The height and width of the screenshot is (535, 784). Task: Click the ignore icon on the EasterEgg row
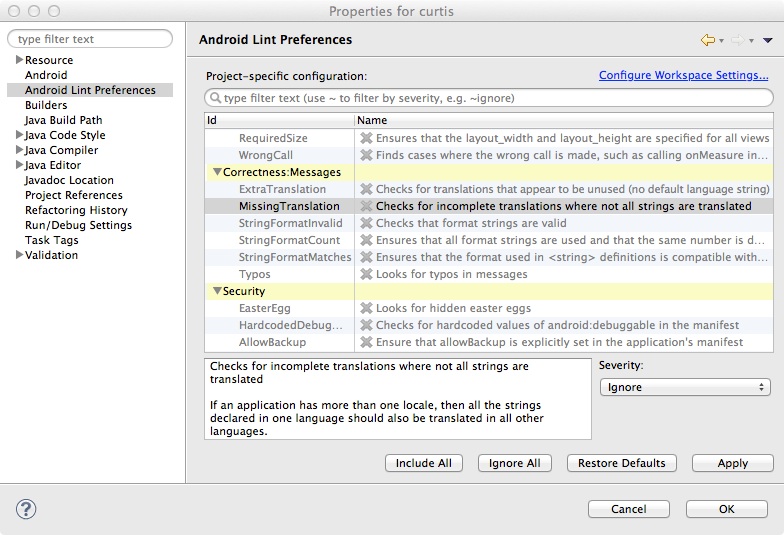(366, 308)
